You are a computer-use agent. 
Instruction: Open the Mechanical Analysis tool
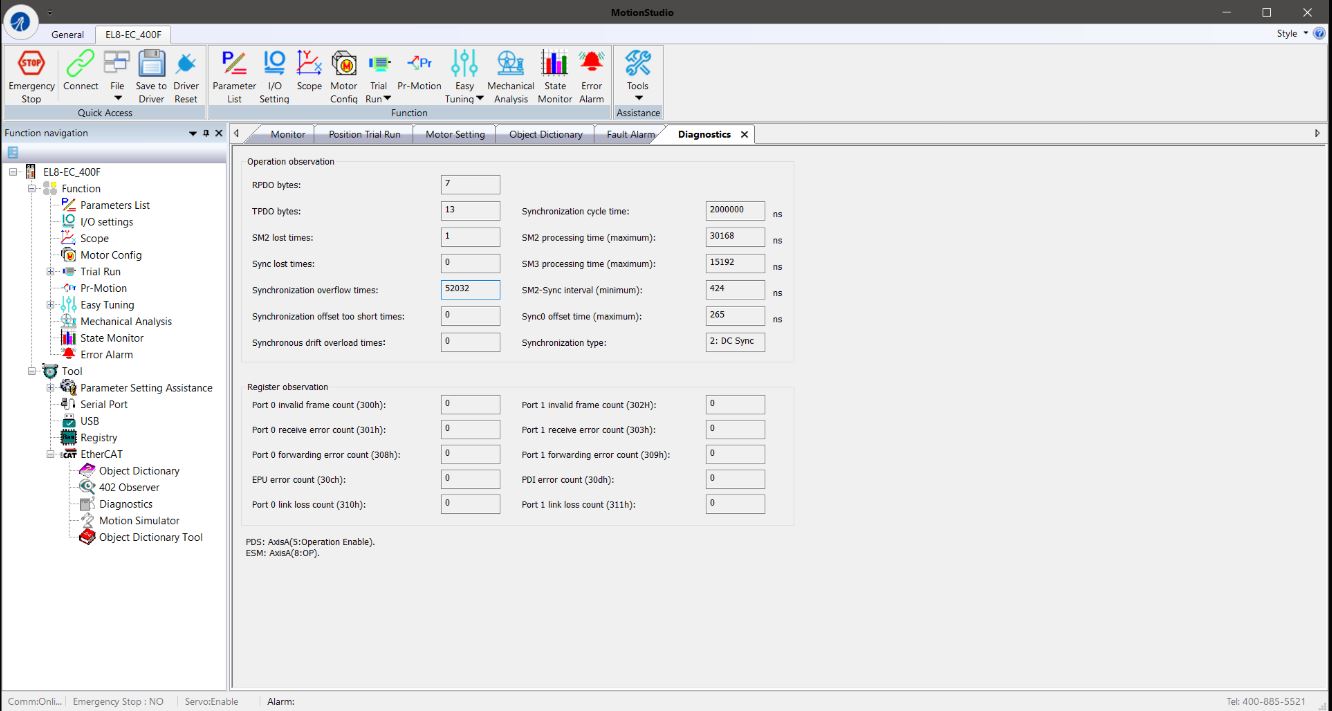pyautogui.click(x=510, y=66)
